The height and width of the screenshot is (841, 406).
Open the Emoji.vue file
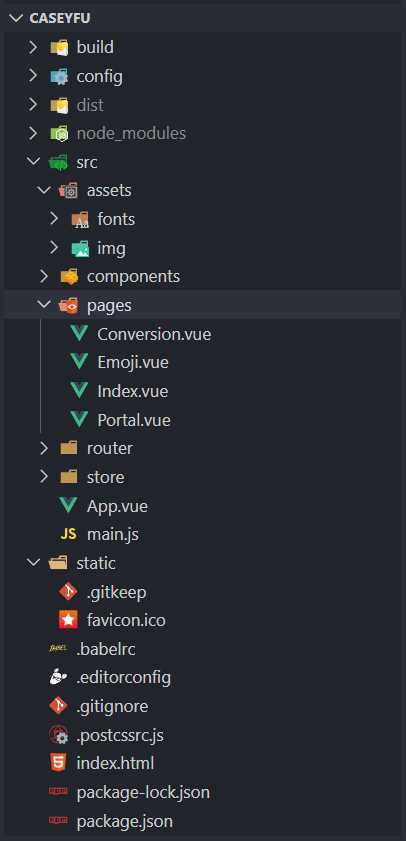pos(133,363)
